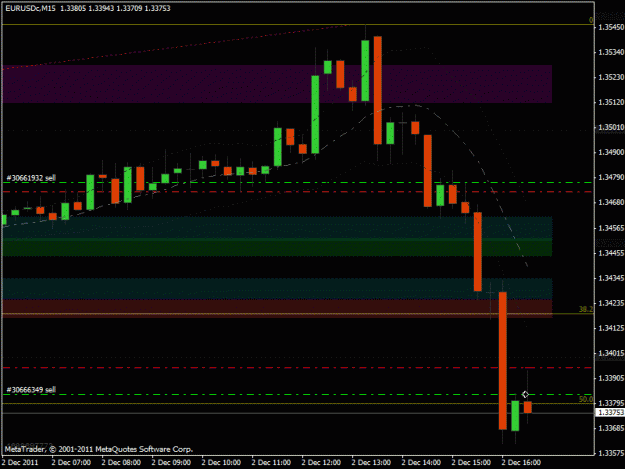
Task: Click the 2 Dec 12:00 time axis label
Action: coord(321,463)
